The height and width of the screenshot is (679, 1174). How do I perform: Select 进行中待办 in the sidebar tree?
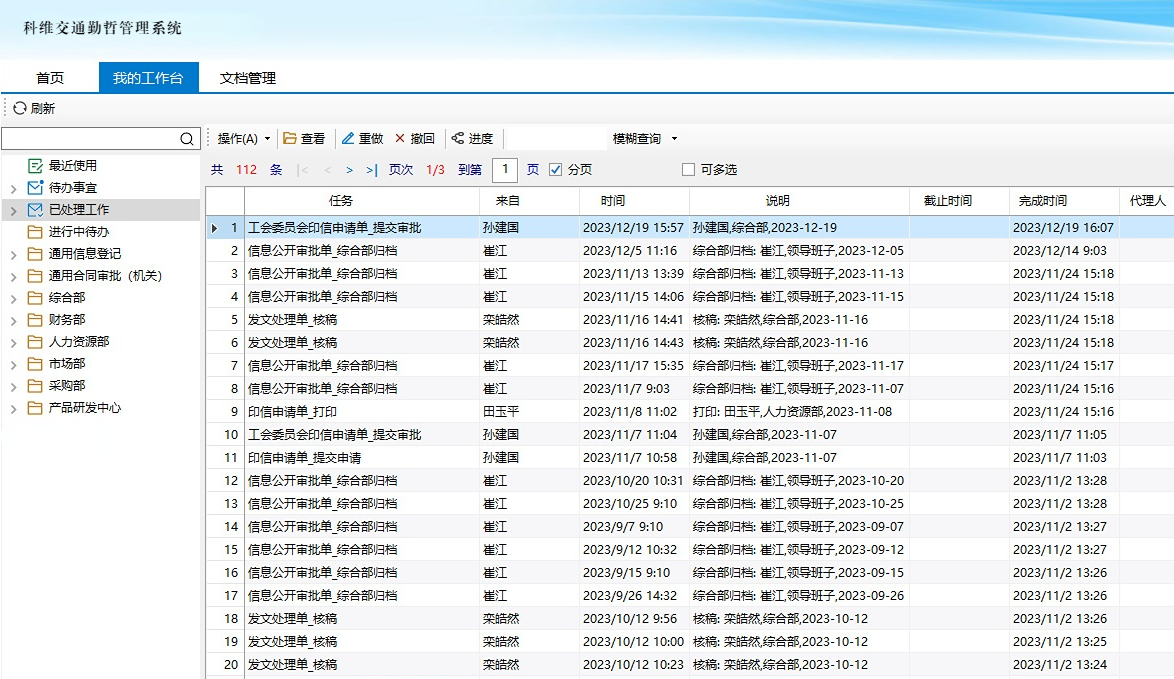(x=79, y=232)
